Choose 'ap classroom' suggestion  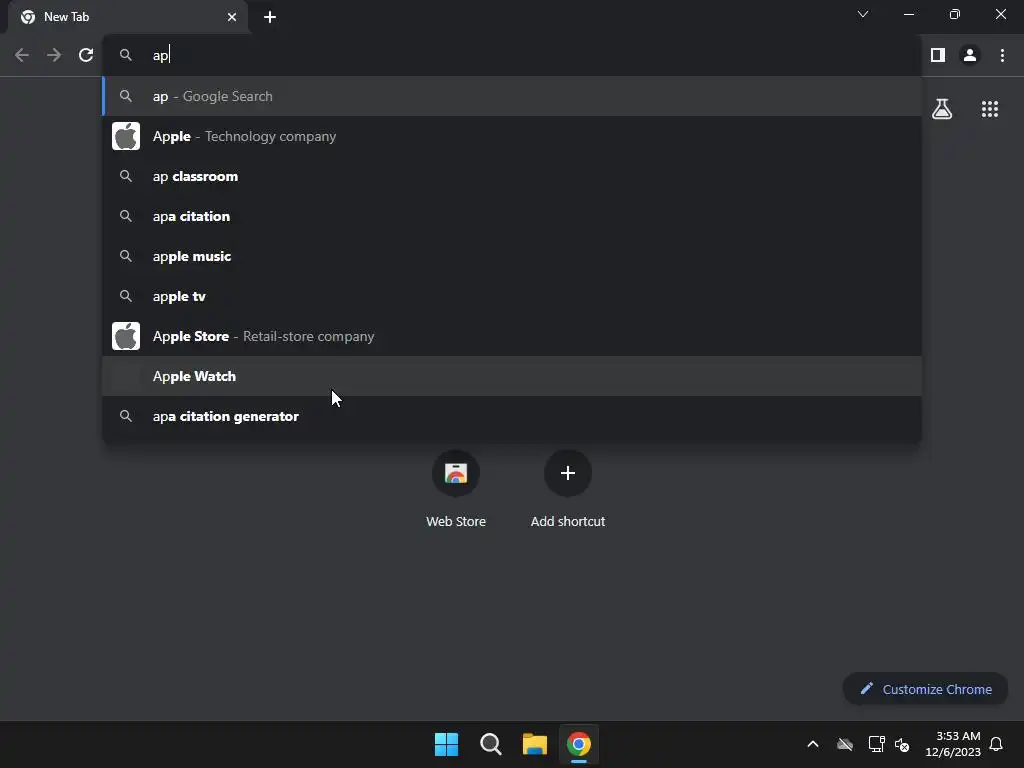pyautogui.click(x=512, y=176)
